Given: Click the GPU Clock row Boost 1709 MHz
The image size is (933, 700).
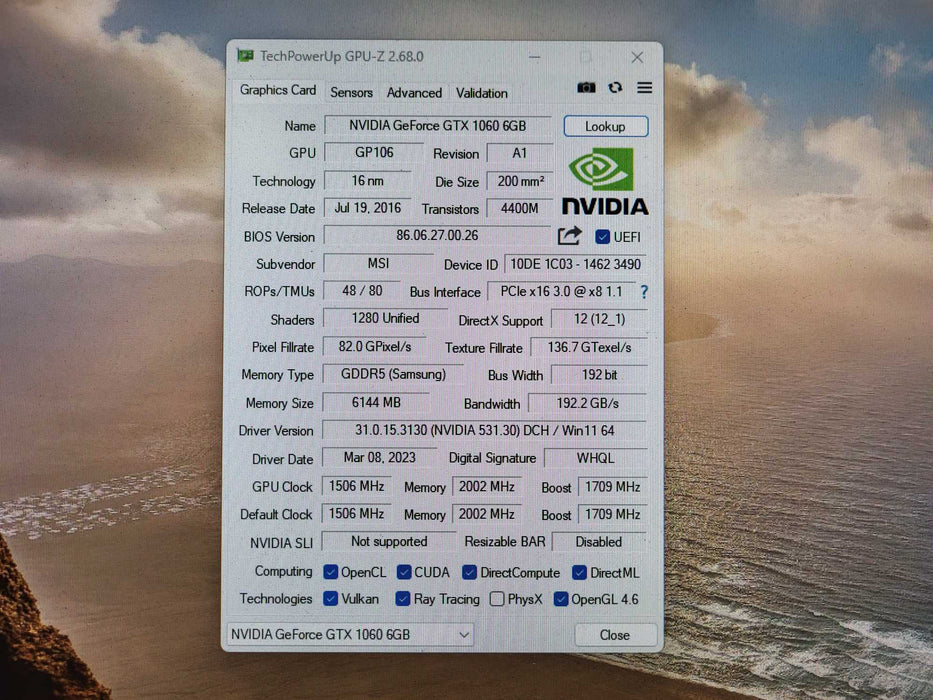Looking at the screenshot, I should coord(612,486).
